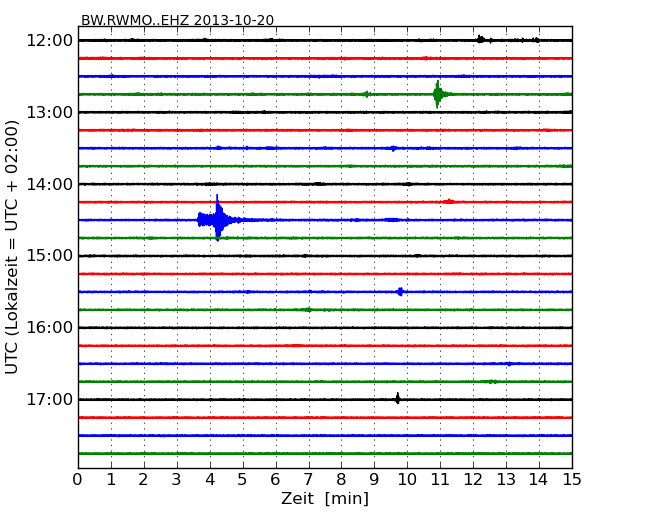Click the x-axis tick label 0
This screenshot has width=650, height=520.
tap(78, 480)
